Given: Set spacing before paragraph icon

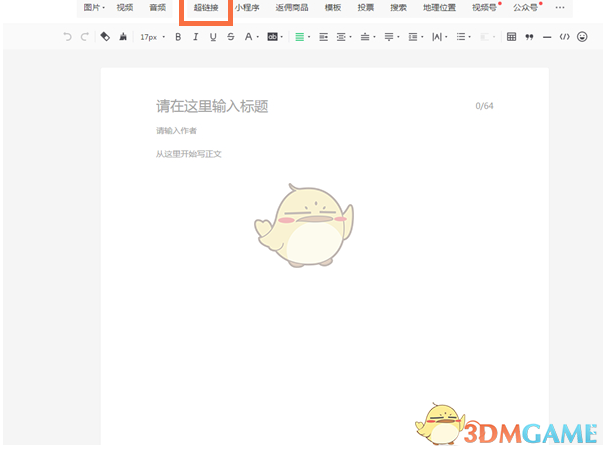Looking at the screenshot, I should [365, 37].
